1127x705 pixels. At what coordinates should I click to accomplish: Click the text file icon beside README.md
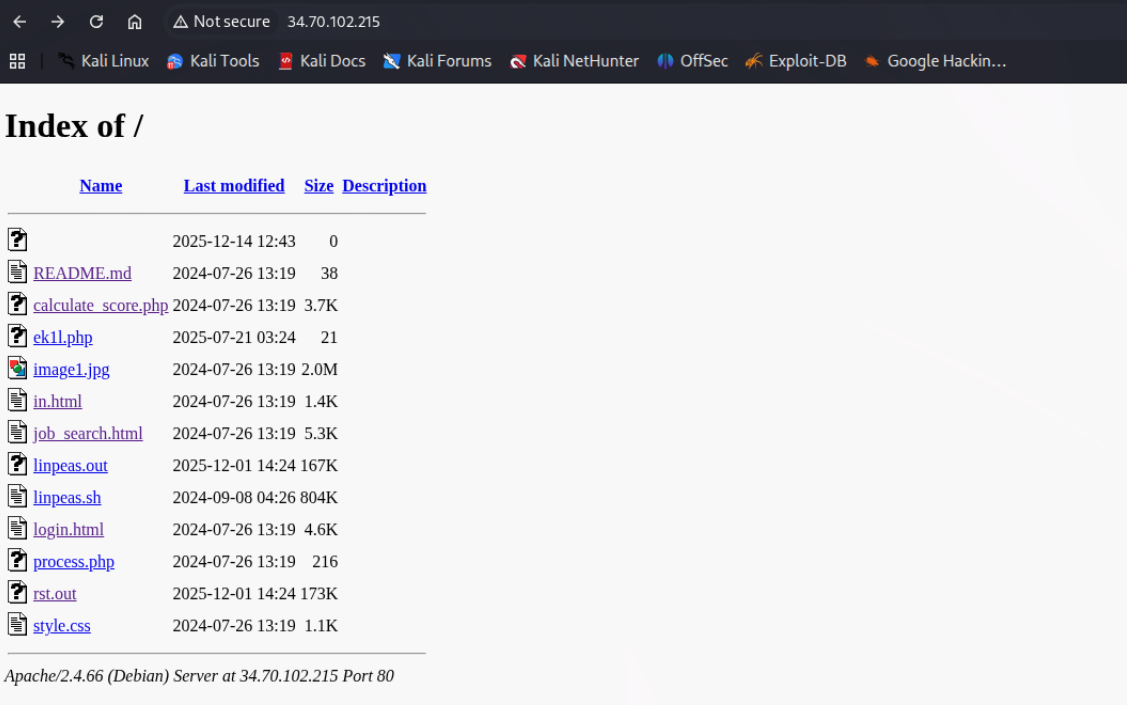coord(17,272)
